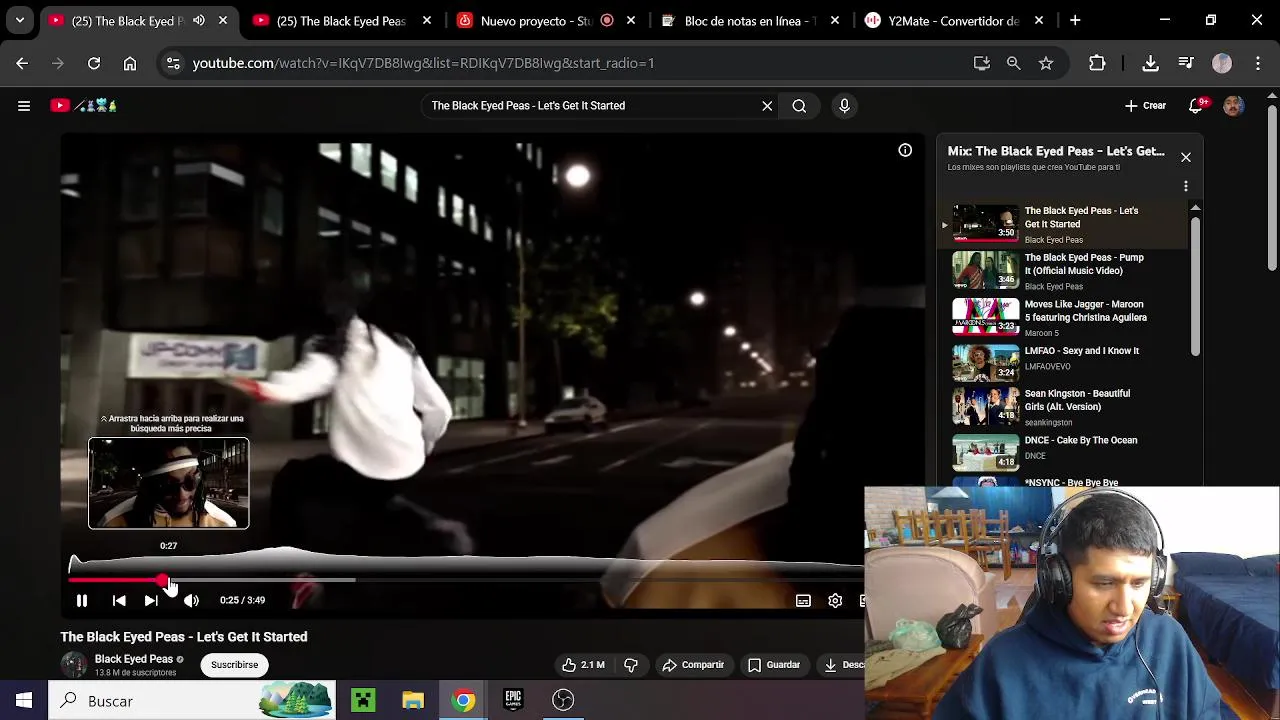Open the Crear upload menu
1280x720 pixels.
pos(1145,105)
